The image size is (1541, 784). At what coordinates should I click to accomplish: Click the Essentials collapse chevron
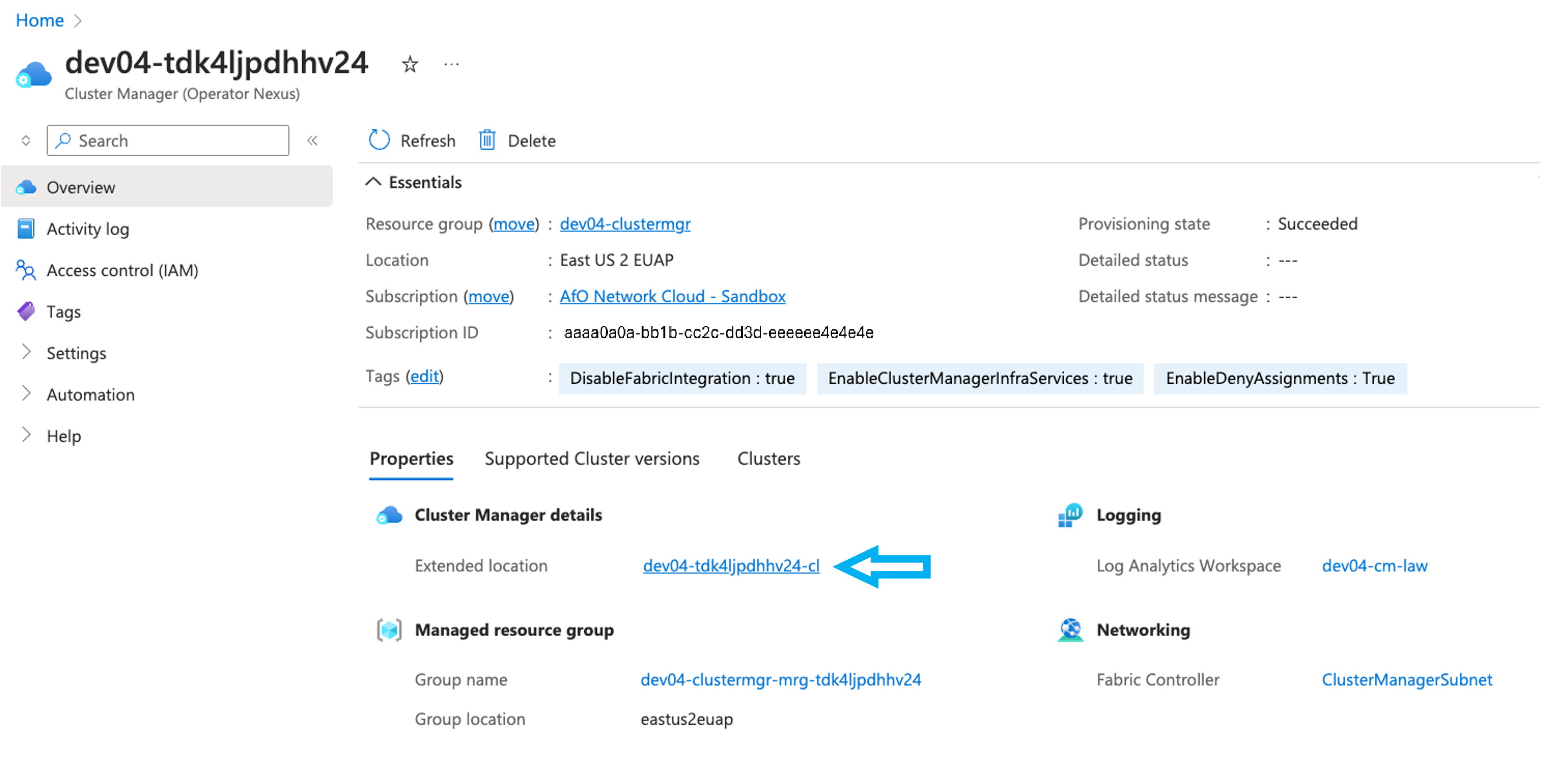(x=375, y=182)
